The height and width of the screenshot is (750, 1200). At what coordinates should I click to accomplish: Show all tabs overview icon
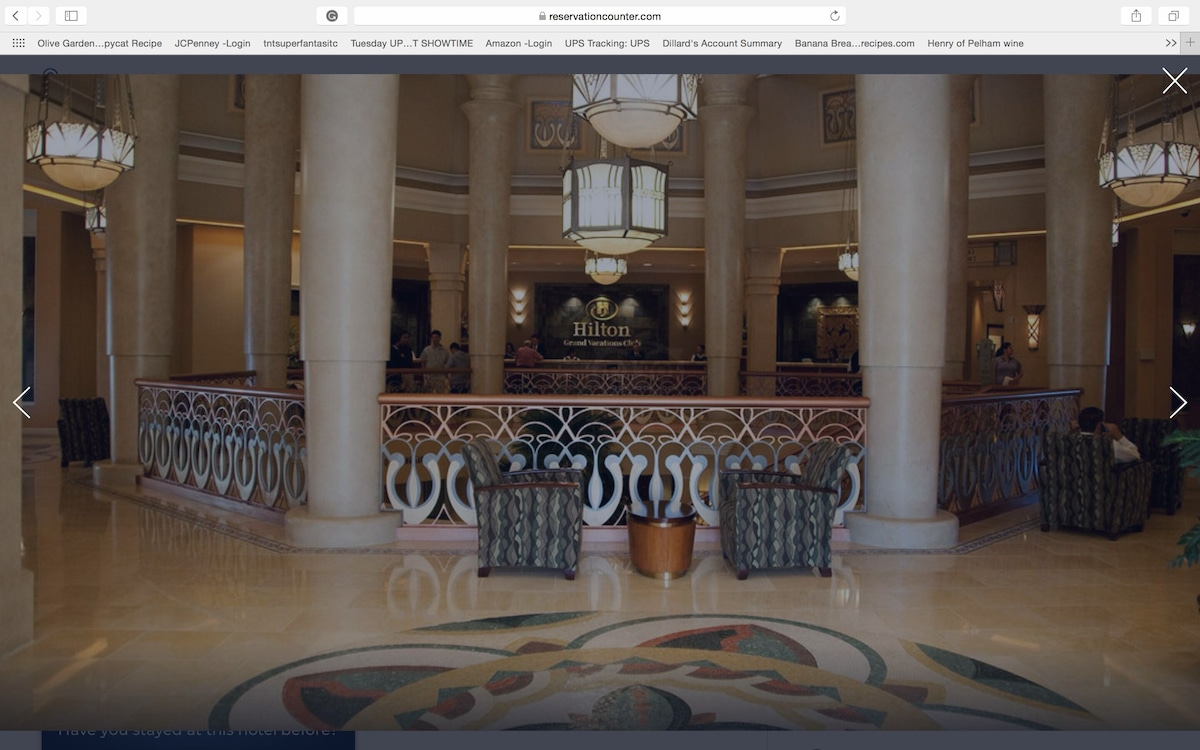1172,16
